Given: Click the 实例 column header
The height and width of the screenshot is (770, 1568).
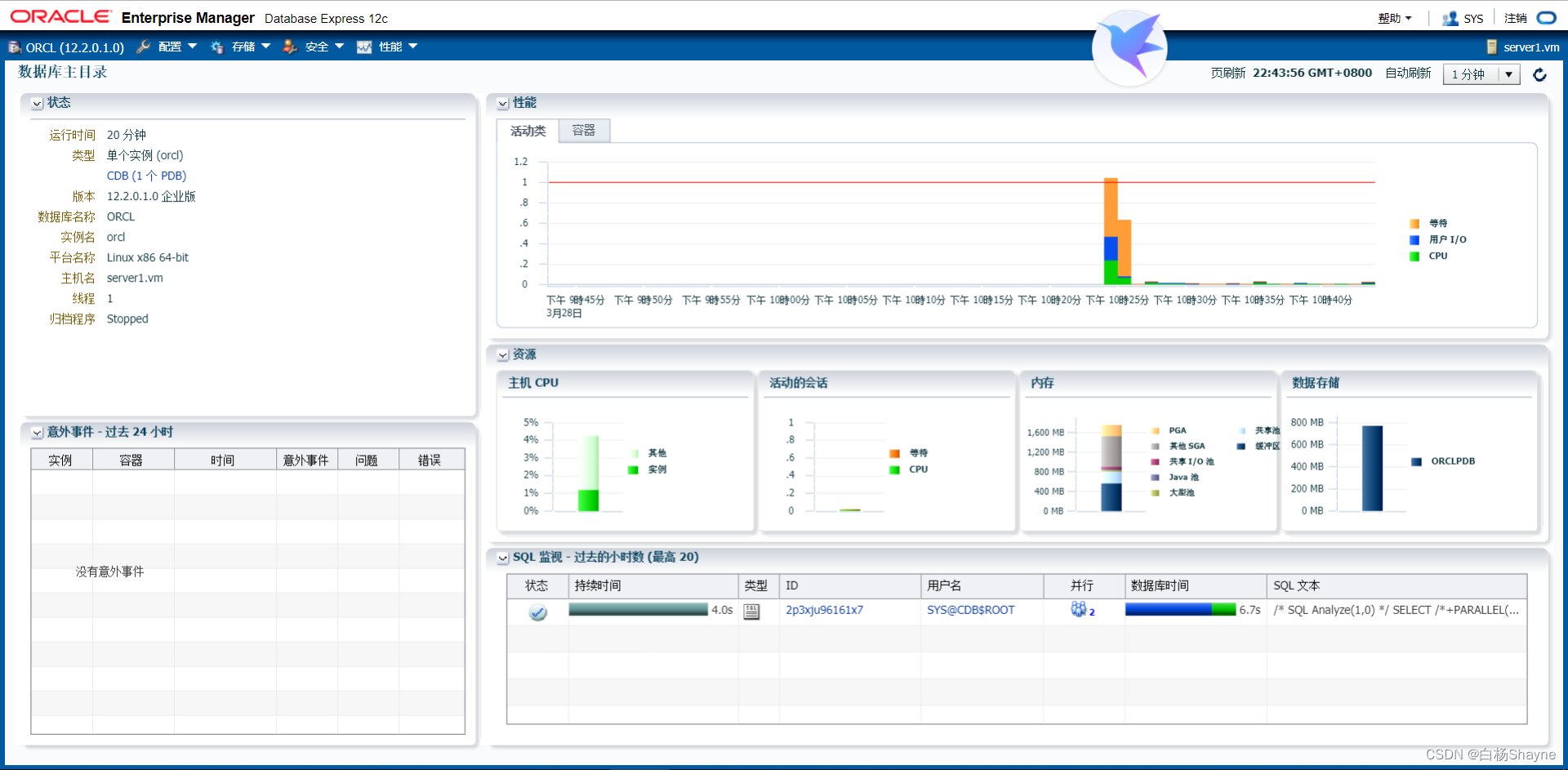Looking at the screenshot, I should [60, 461].
